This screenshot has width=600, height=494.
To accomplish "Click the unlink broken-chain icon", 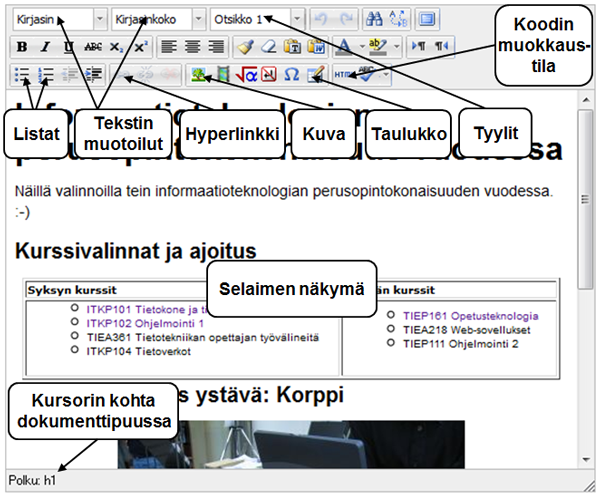I will pyautogui.click(x=146, y=75).
